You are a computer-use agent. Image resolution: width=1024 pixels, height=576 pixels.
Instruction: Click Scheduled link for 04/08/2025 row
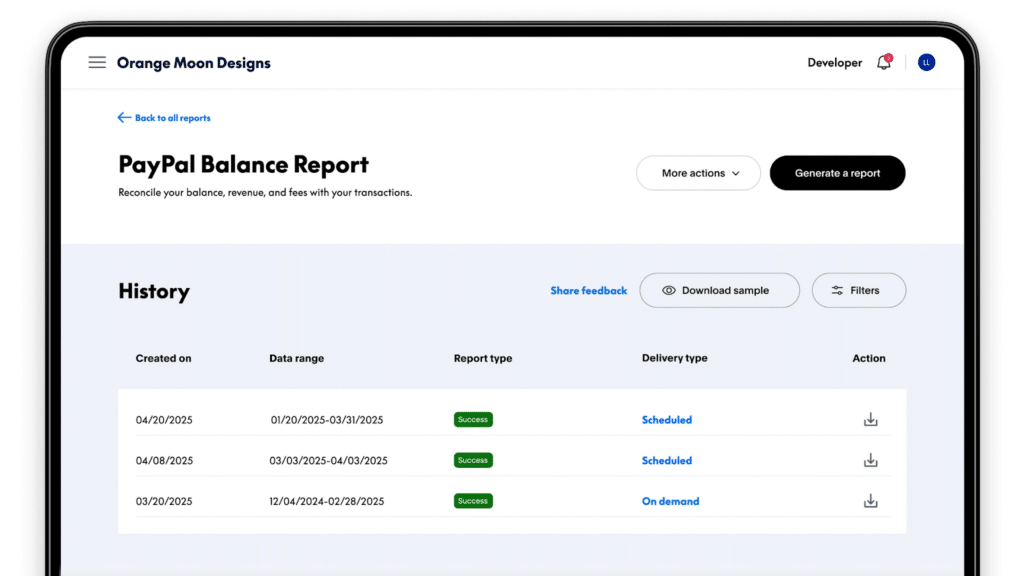667,460
